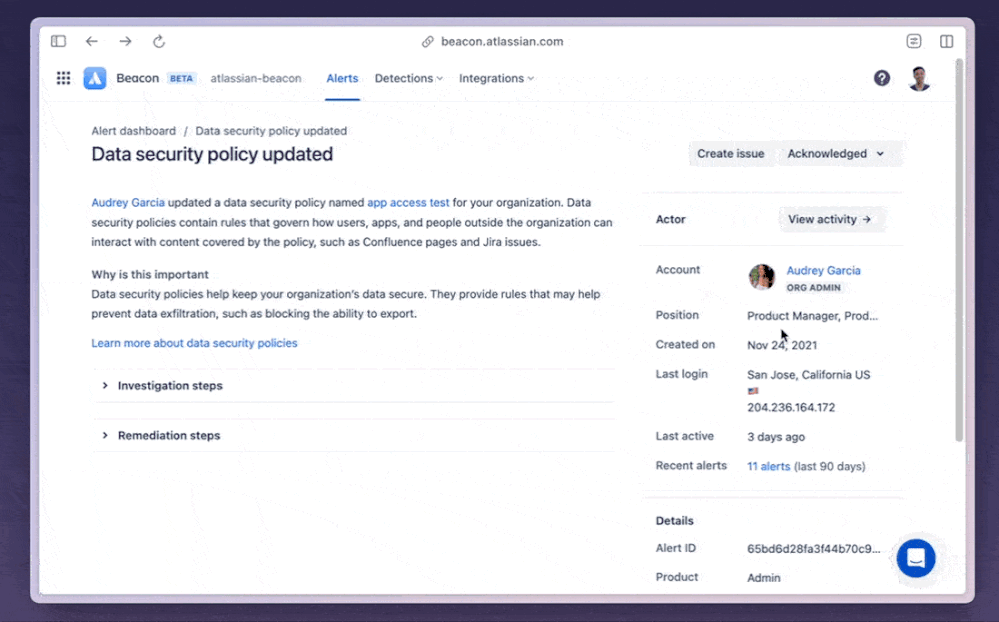Click the Create issue button
Image resolution: width=999 pixels, height=622 pixels.
pos(731,154)
